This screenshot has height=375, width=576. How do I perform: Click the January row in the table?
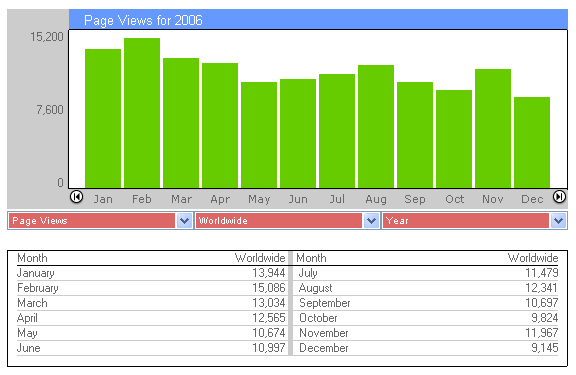(151, 273)
